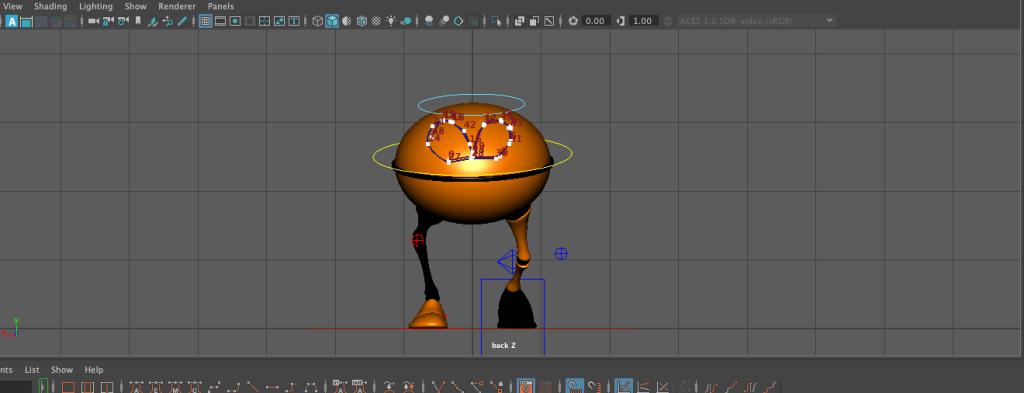Toggle the X-Ray display icon
This screenshot has width=1024, height=393.
click(x=519, y=21)
